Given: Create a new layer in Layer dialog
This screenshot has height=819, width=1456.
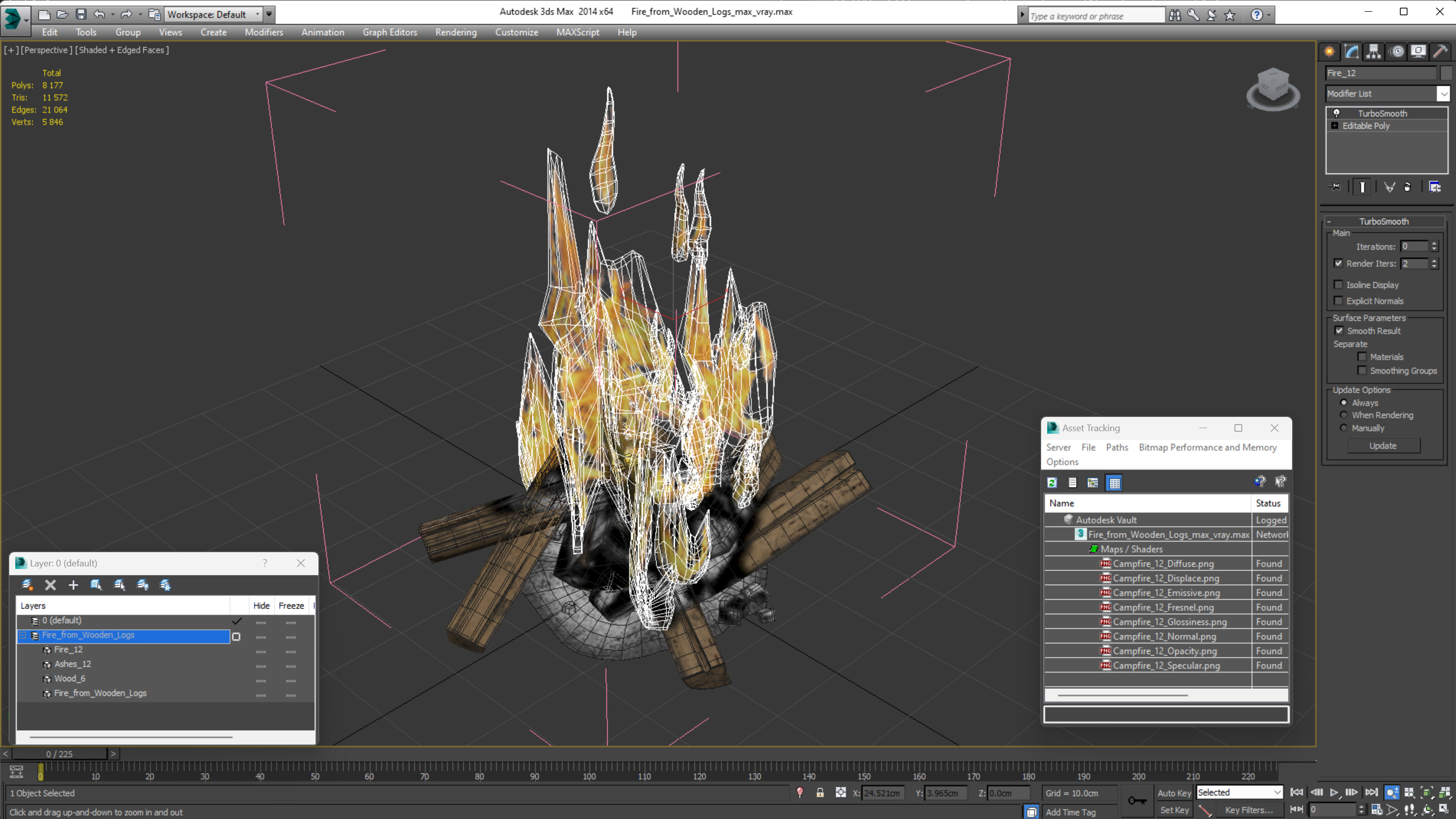Looking at the screenshot, I should coord(27,585).
